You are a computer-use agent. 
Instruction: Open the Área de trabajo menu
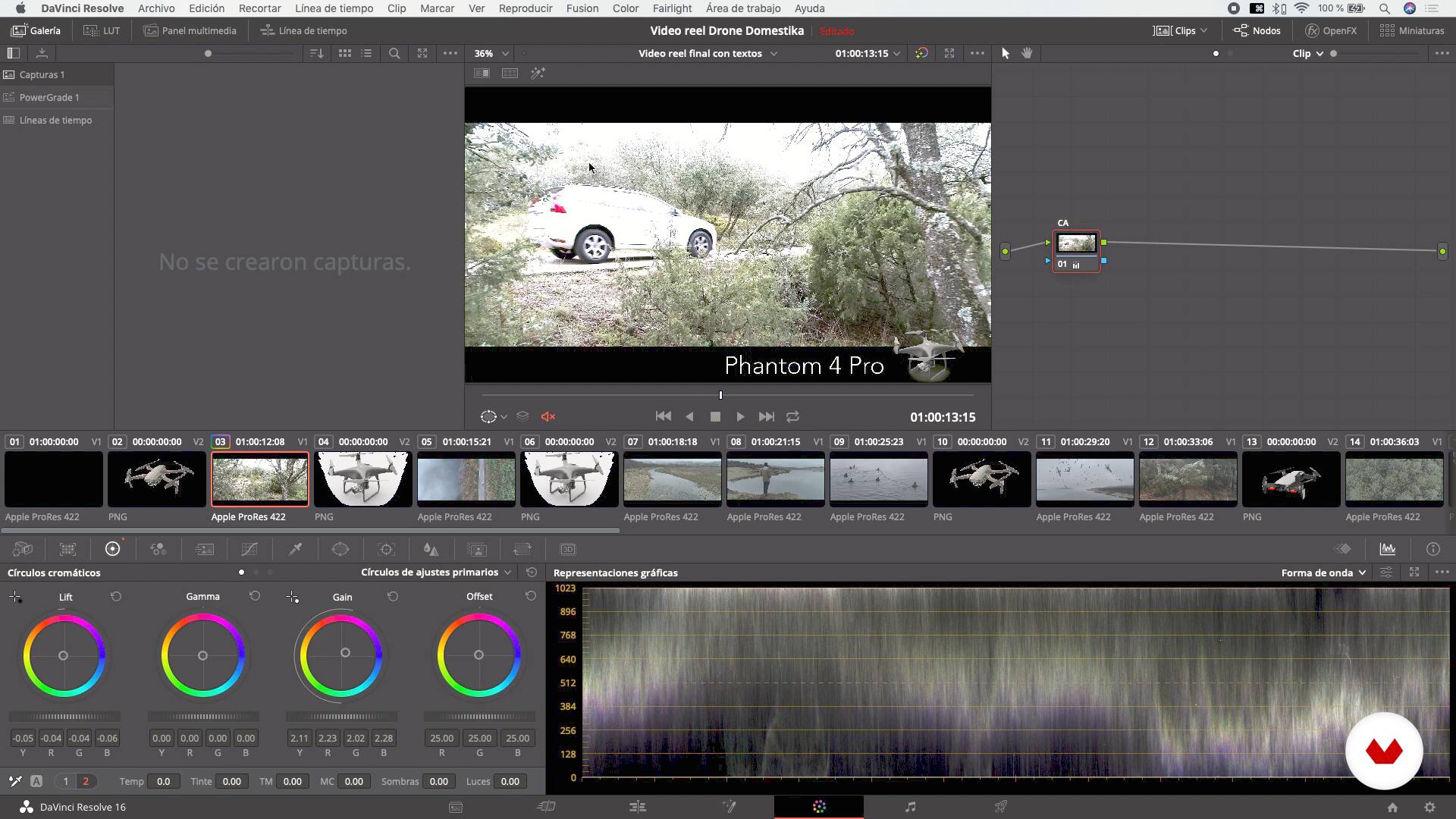coord(743,8)
